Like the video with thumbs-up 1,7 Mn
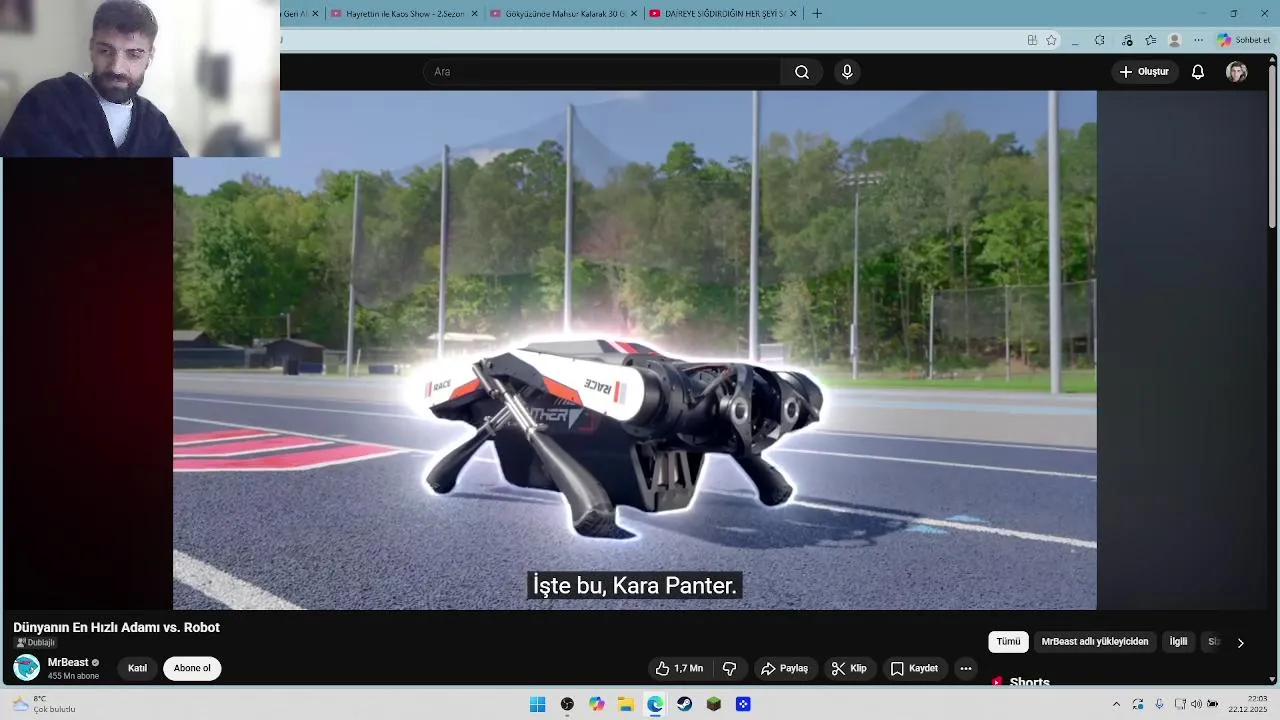This screenshot has height=720, width=1280. coord(679,668)
